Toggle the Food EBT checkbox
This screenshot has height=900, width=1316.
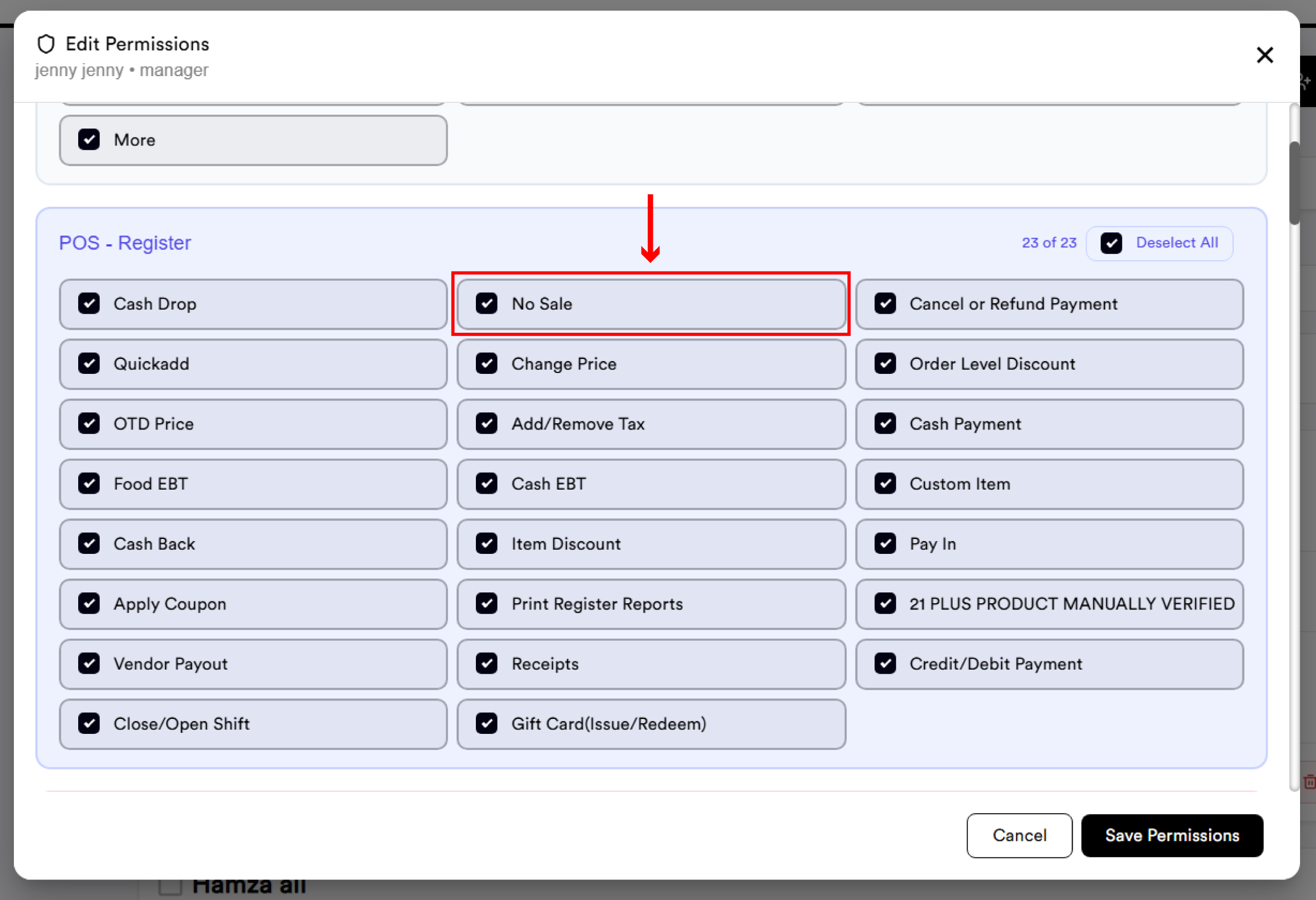click(89, 484)
